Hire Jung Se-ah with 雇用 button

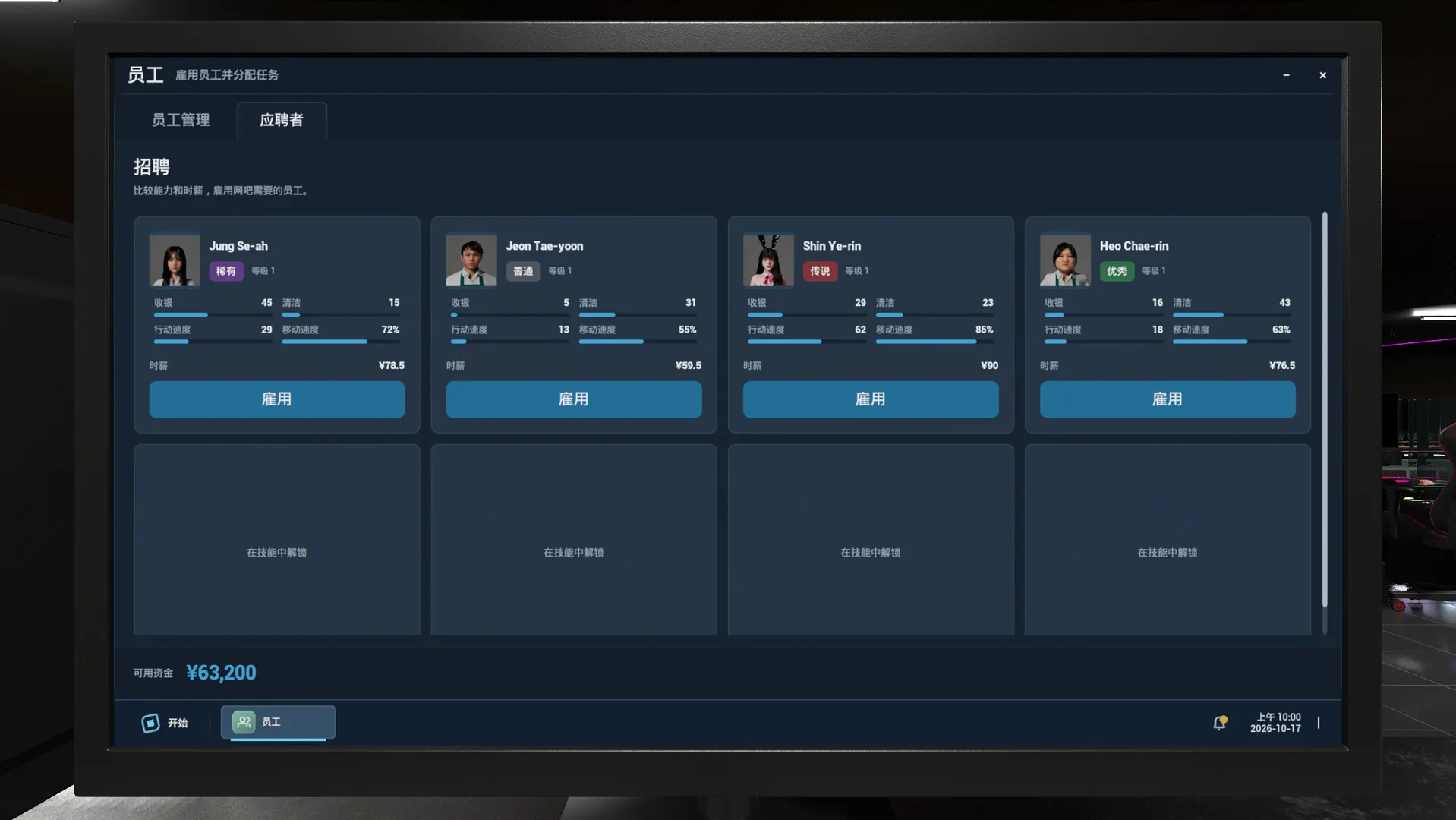[x=277, y=399]
